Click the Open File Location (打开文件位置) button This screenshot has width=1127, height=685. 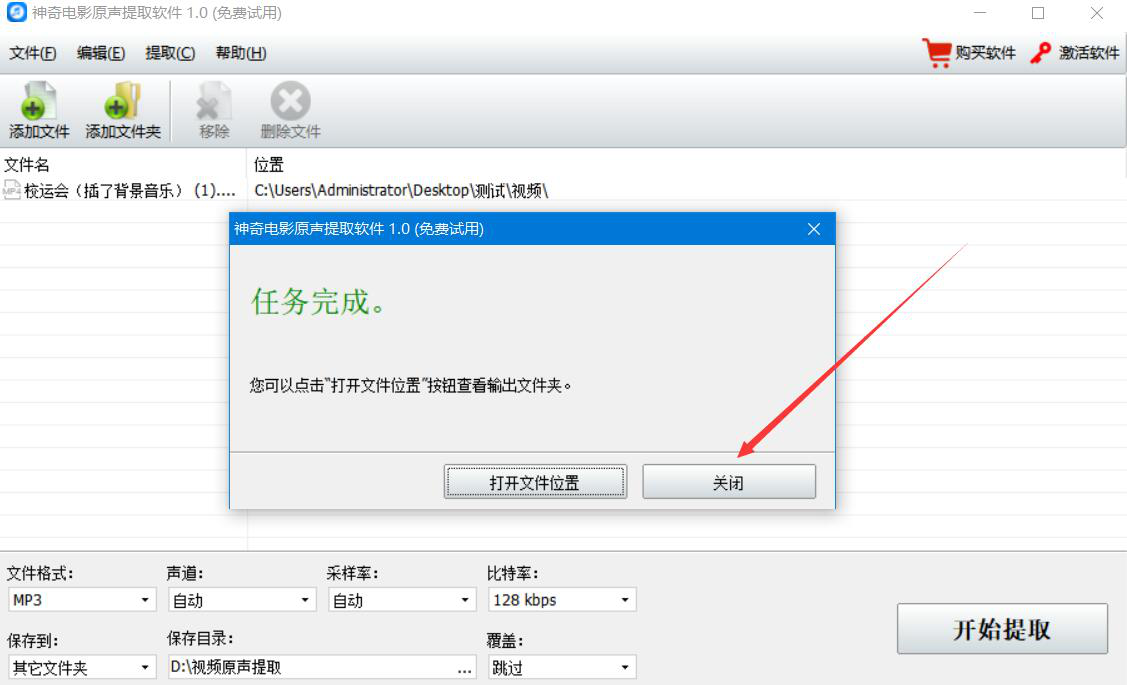pos(535,482)
